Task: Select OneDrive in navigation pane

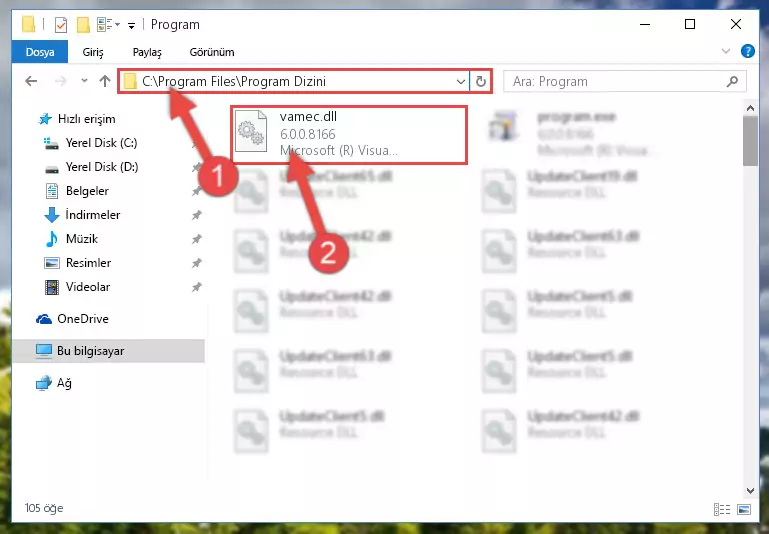Action: pos(83,319)
